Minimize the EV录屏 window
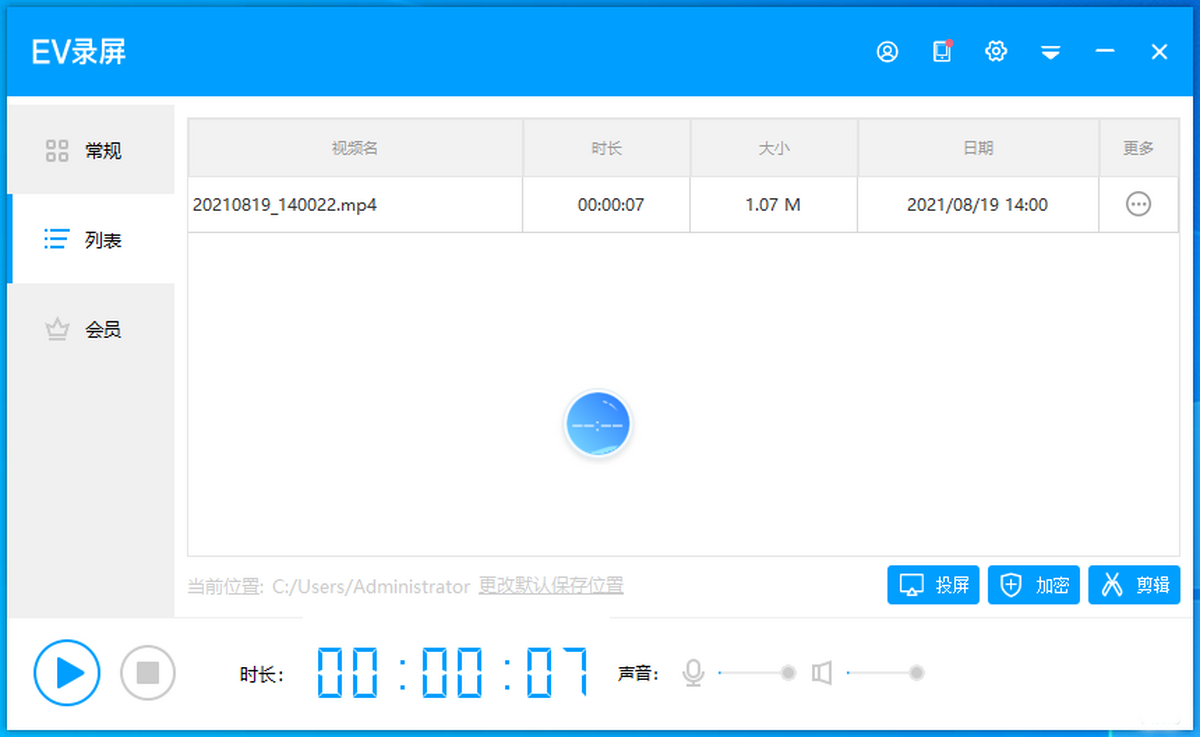Image resolution: width=1200 pixels, height=737 pixels. [x=1105, y=51]
